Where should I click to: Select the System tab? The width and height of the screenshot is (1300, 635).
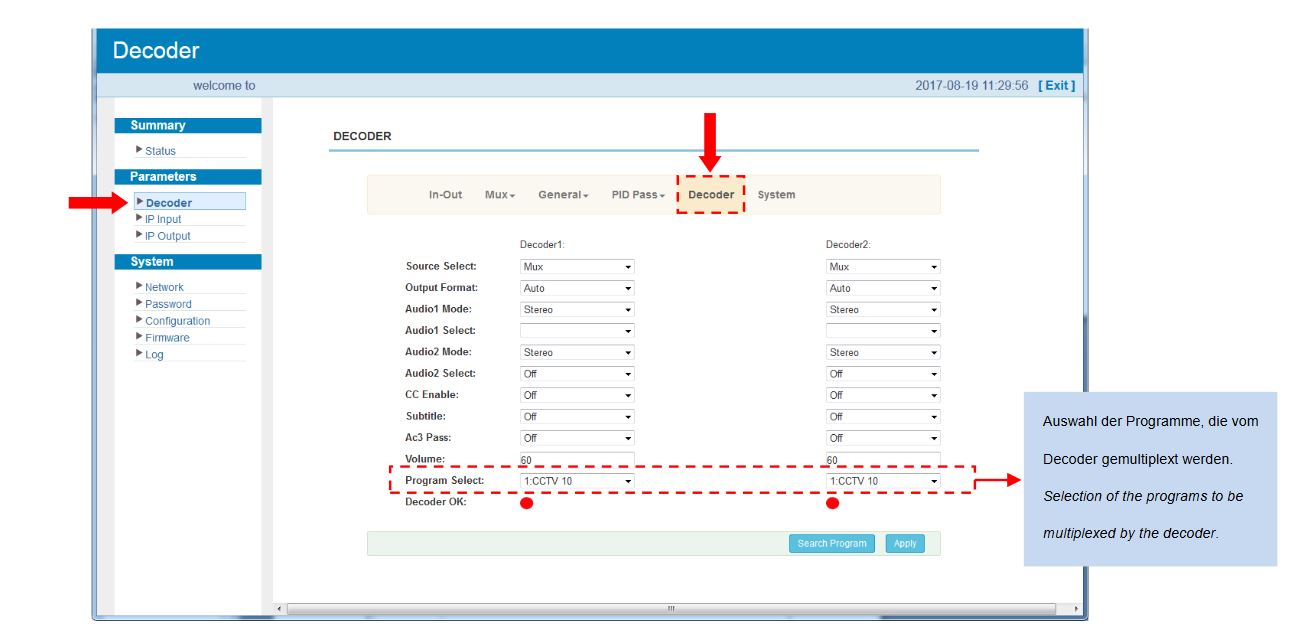point(776,195)
